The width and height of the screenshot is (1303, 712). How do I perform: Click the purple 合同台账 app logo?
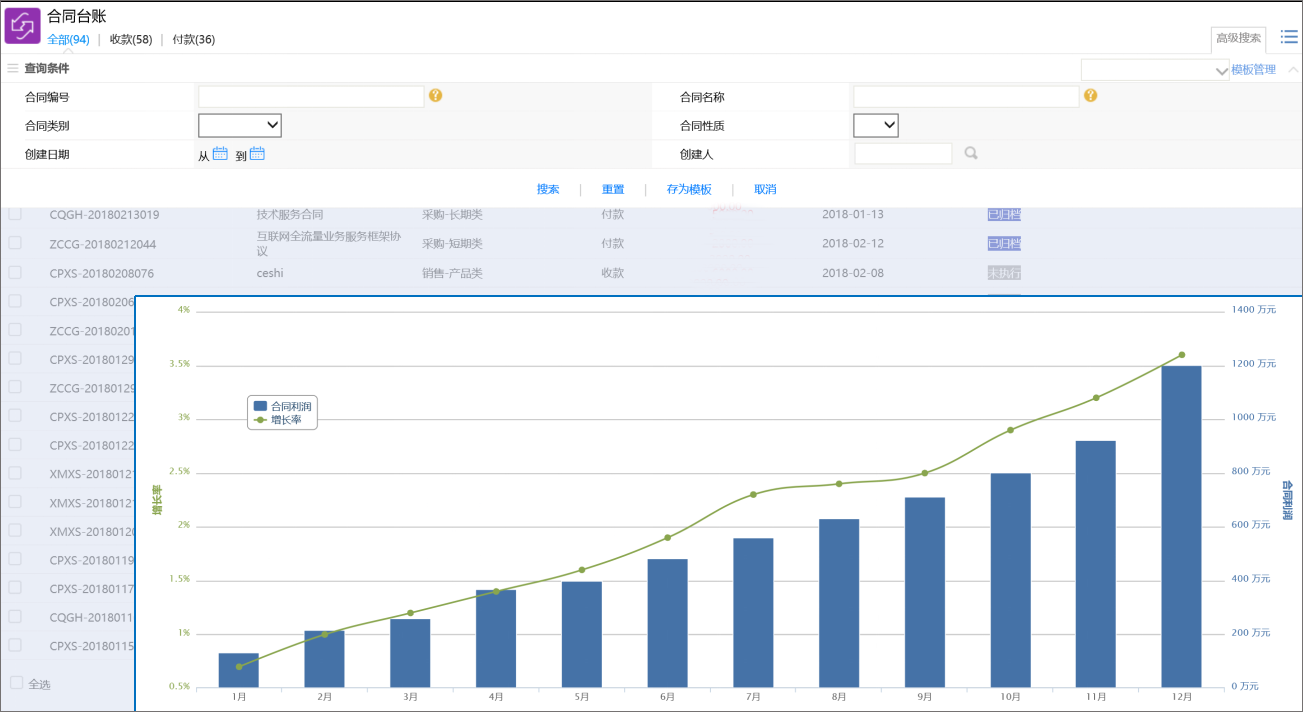(23, 25)
